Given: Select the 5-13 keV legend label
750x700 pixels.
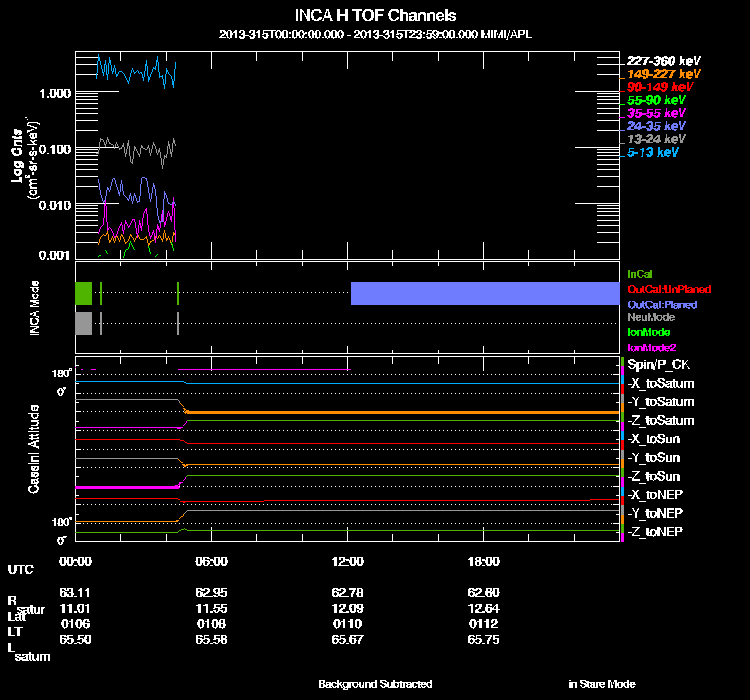Looking at the screenshot, I should (x=652, y=152).
